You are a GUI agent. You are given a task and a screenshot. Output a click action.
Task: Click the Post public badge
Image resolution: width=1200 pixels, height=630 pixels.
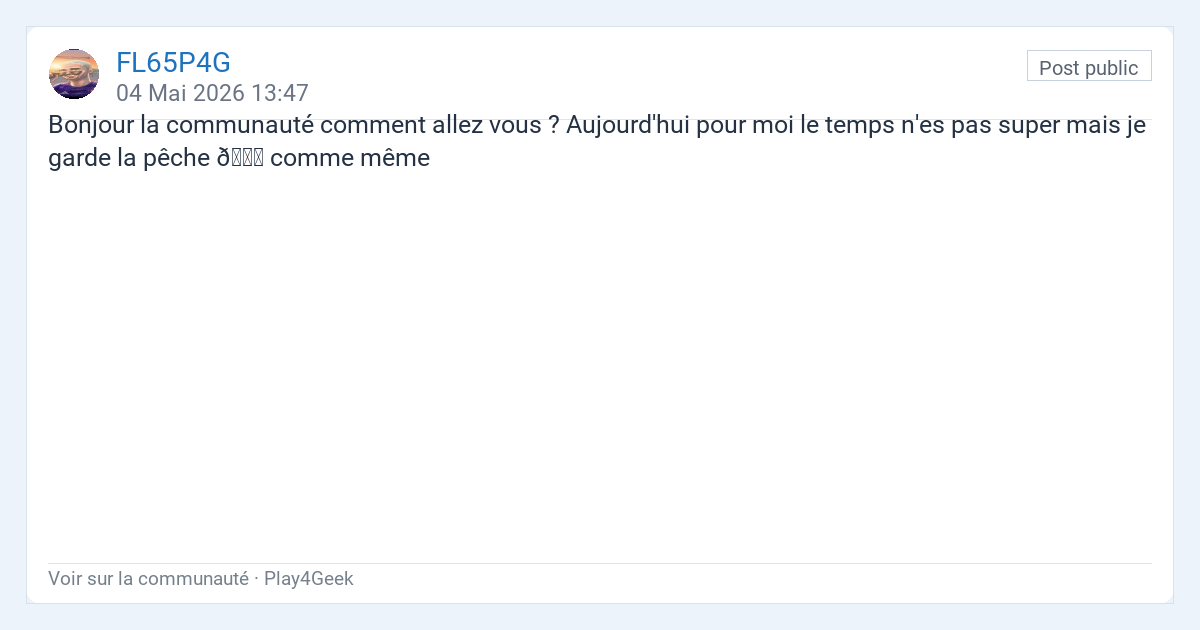(x=1089, y=67)
